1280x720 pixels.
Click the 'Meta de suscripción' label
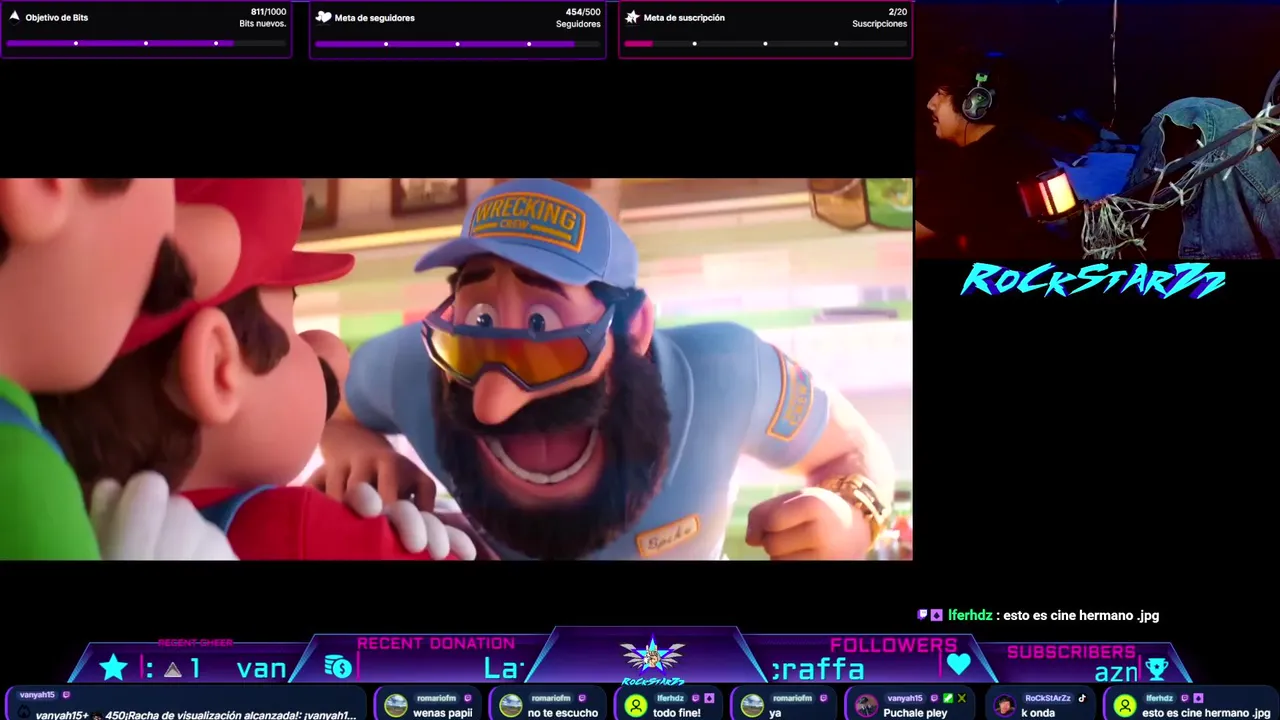[x=684, y=18]
